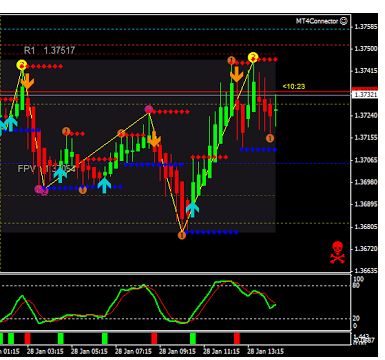Click orange circle 1 below the latest candles
This screenshot has height=360, width=385.
point(270,138)
